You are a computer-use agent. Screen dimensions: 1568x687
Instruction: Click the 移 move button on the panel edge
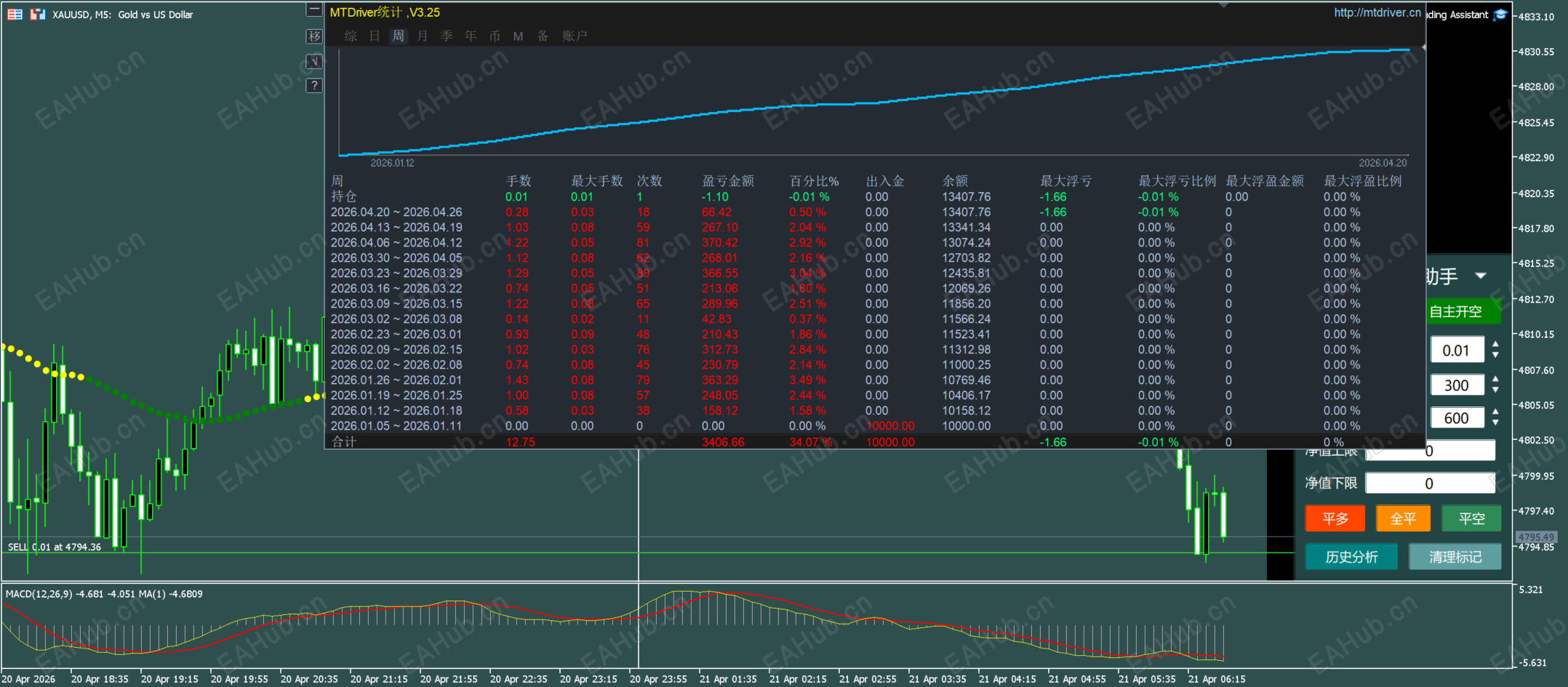(x=314, y=36)
